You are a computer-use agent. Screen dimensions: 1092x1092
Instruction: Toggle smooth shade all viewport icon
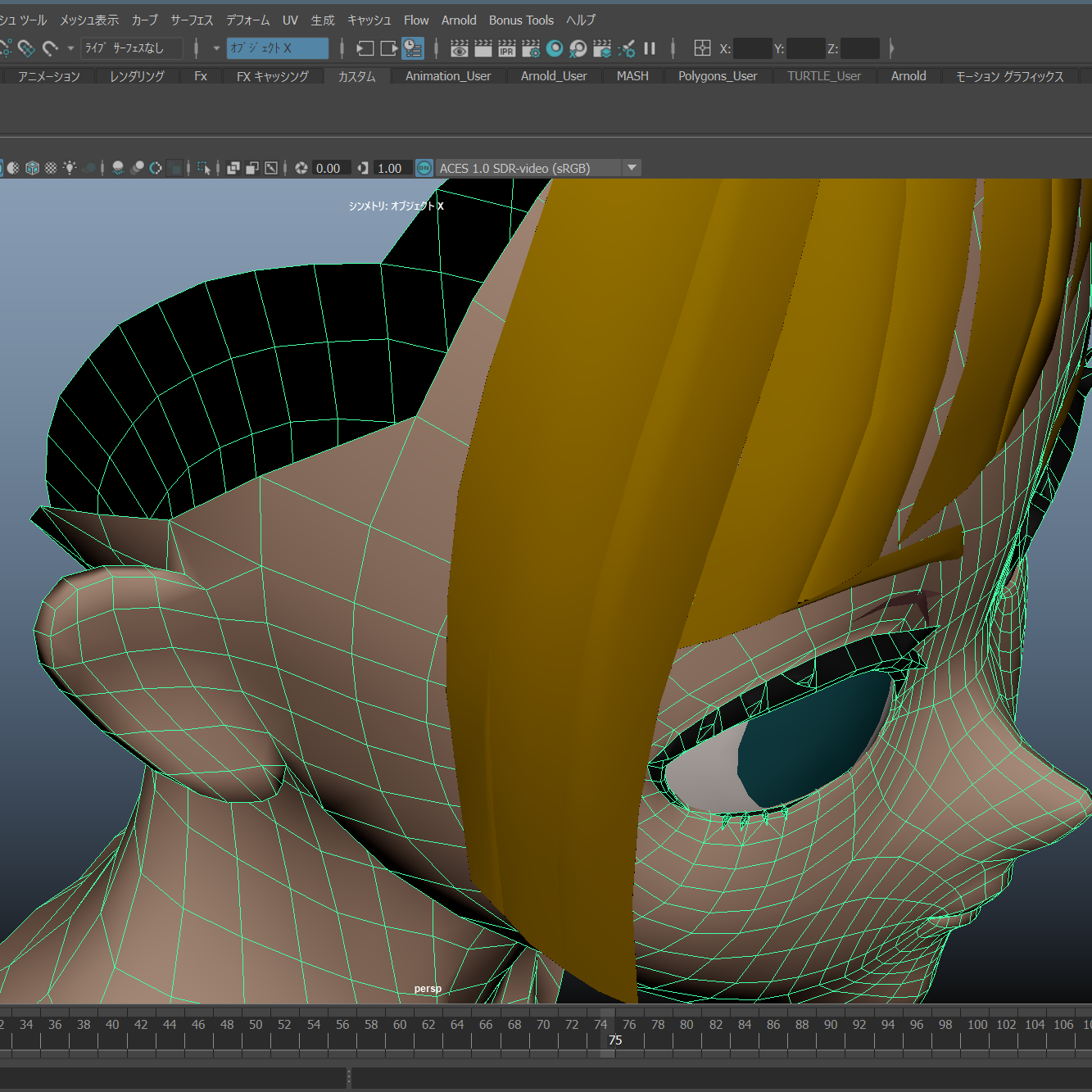[x=13, y=168]
